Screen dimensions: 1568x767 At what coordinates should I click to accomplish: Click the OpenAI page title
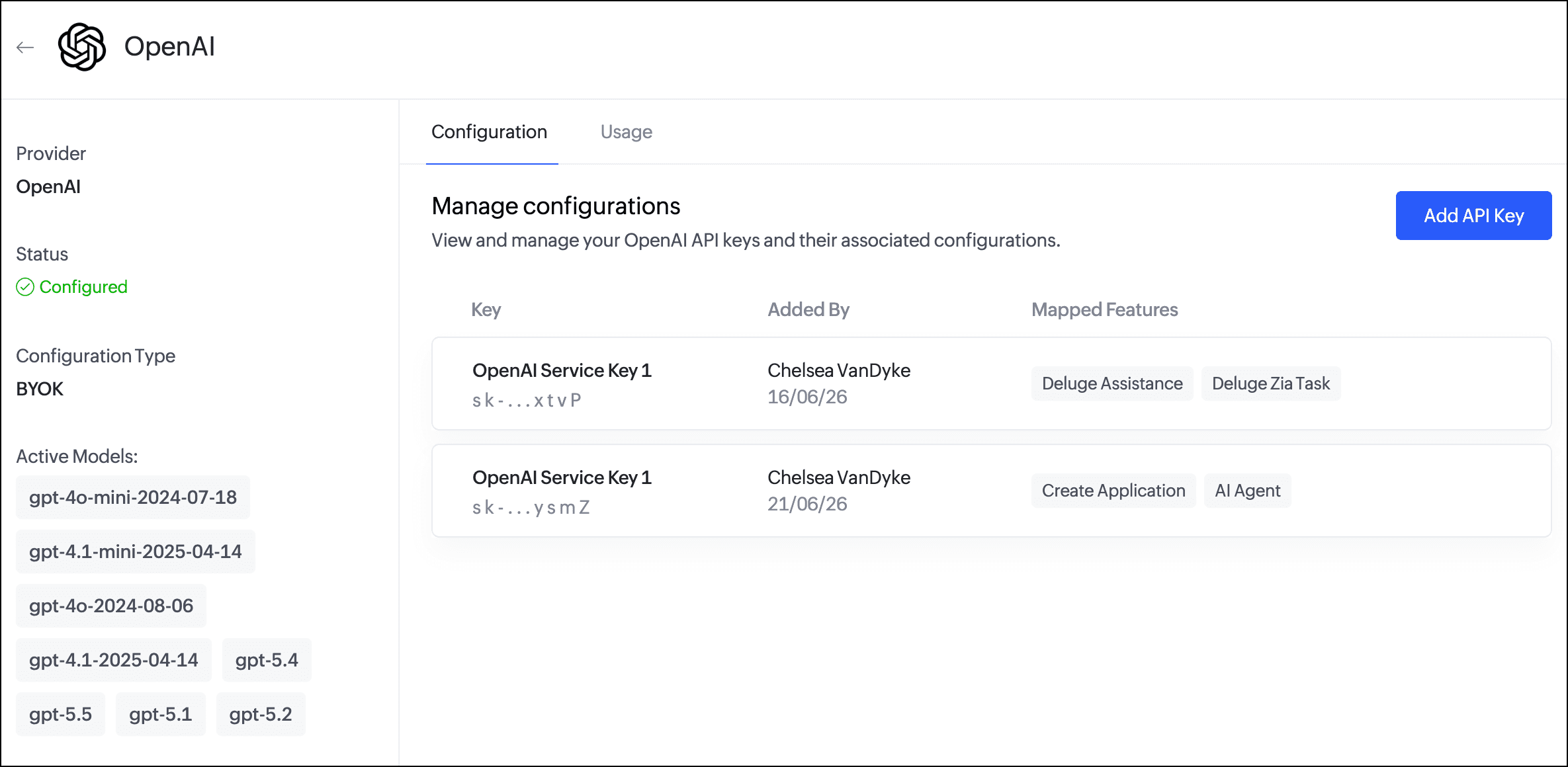point(169,46)
